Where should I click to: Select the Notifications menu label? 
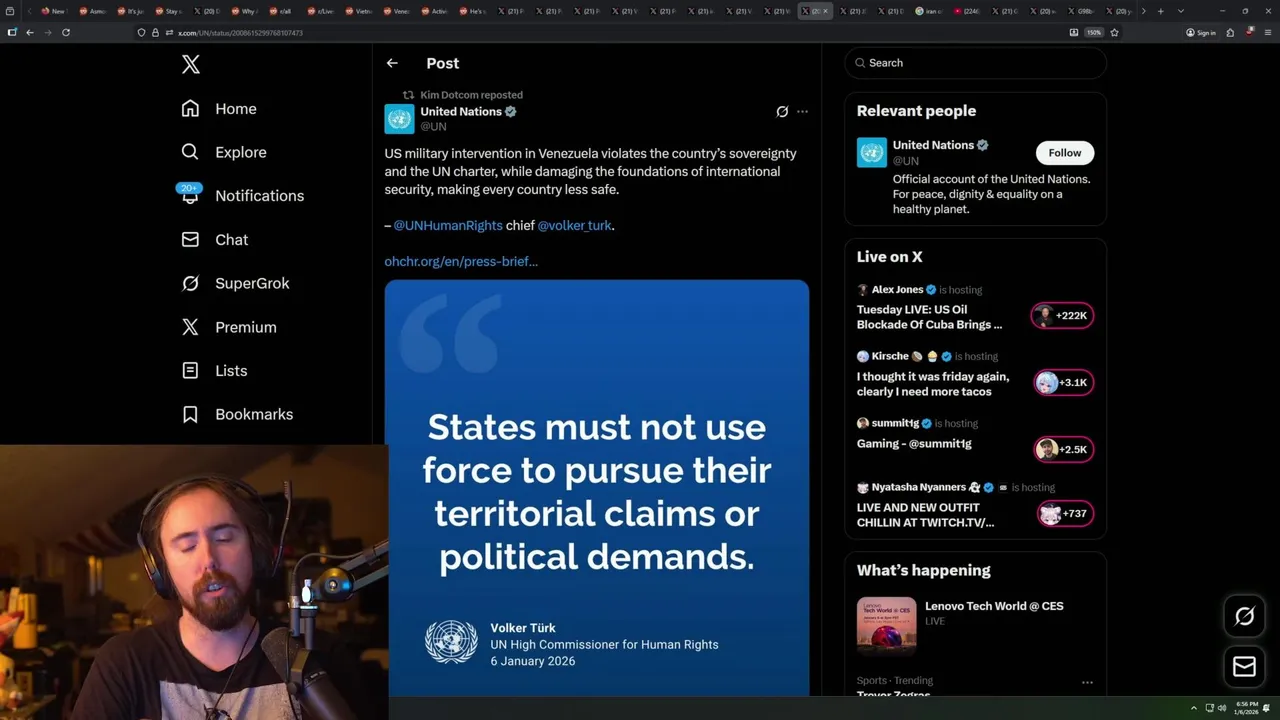[260, 196]
